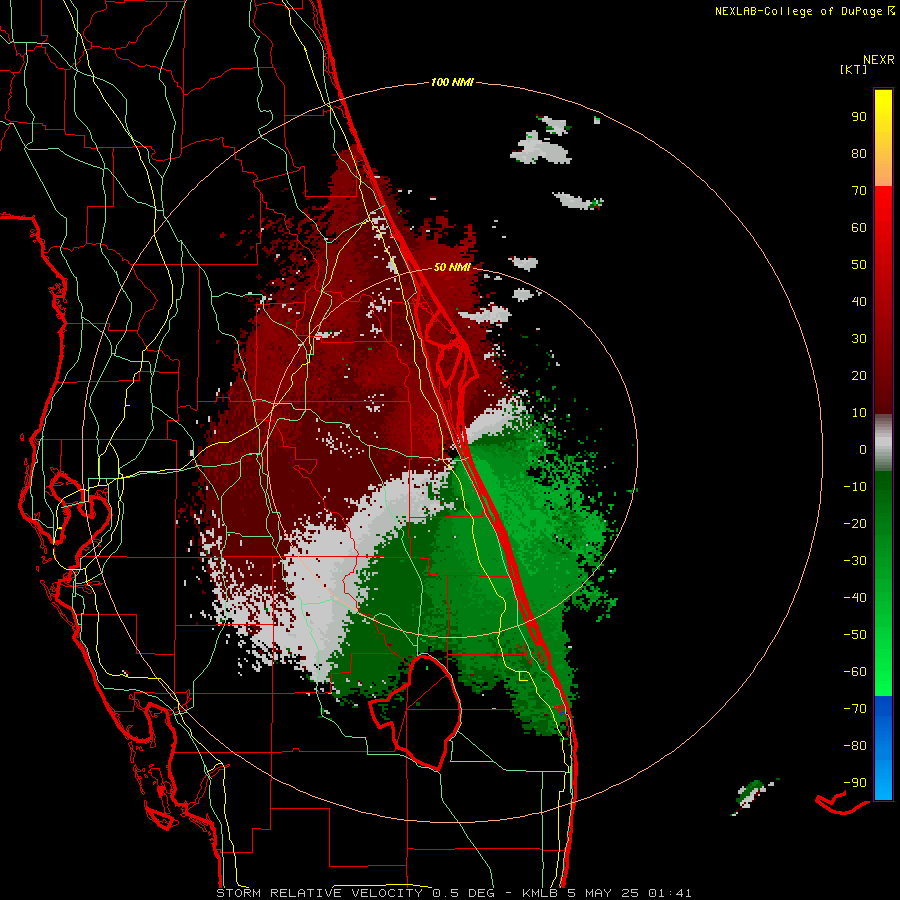Click the -40 value on the velocity scale
900x900 pixels.
855,598
